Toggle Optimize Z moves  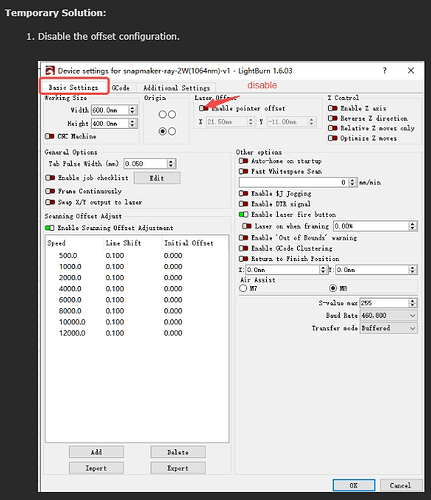pos(333,138)
